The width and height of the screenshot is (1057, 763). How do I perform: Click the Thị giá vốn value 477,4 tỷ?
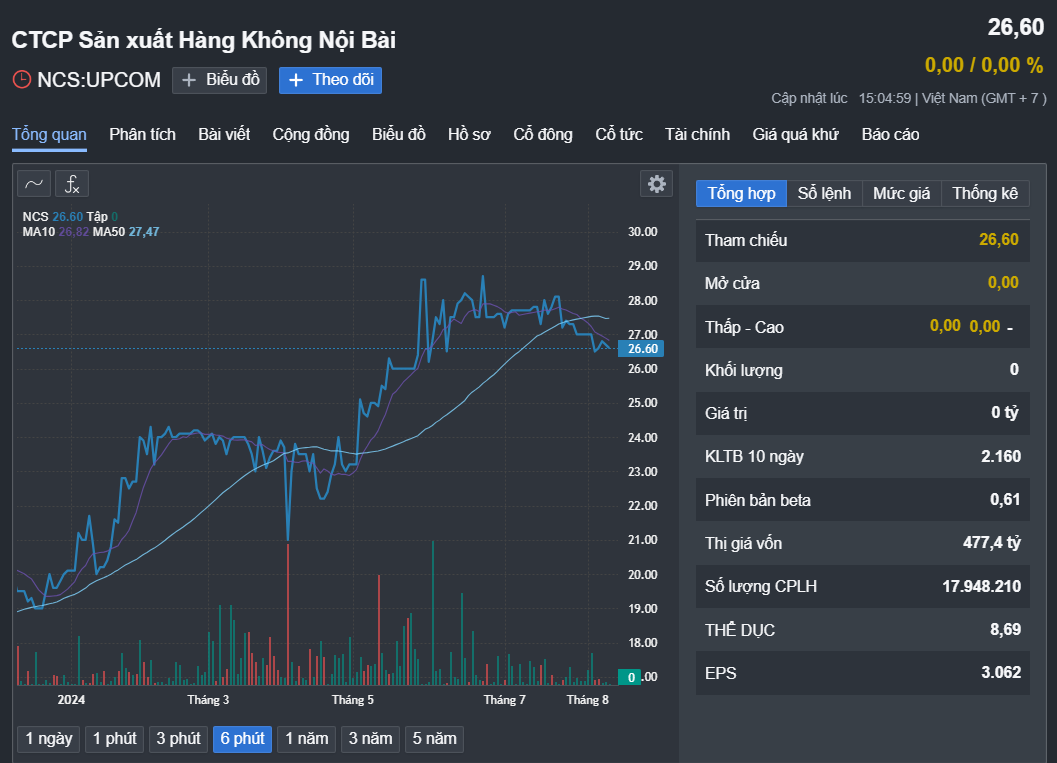pos(992,543)
